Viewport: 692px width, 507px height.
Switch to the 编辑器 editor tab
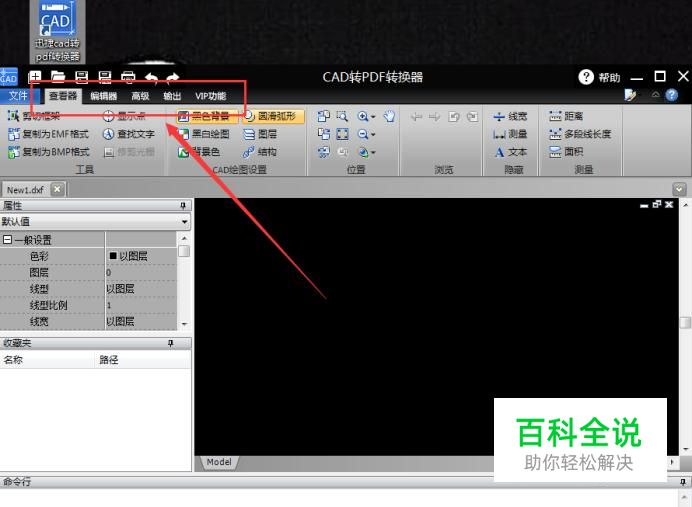pos(103,96)
